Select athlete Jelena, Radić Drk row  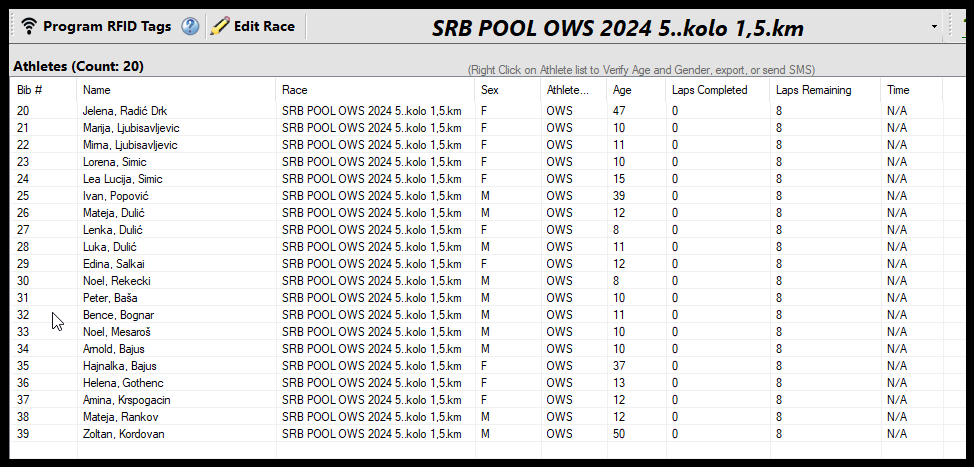[x=124, y=111]
